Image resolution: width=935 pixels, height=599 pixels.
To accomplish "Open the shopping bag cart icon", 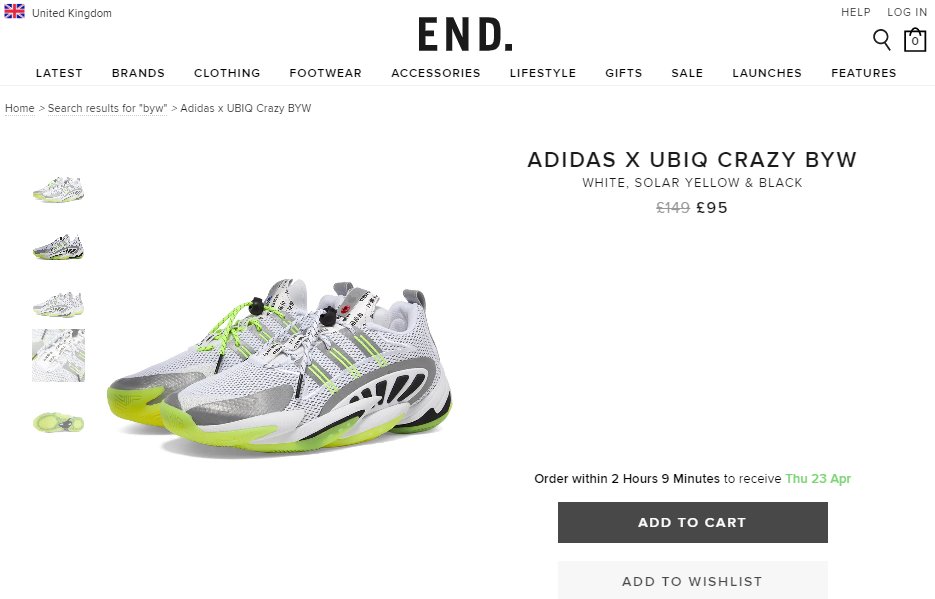I will click(x=915, y=40).
